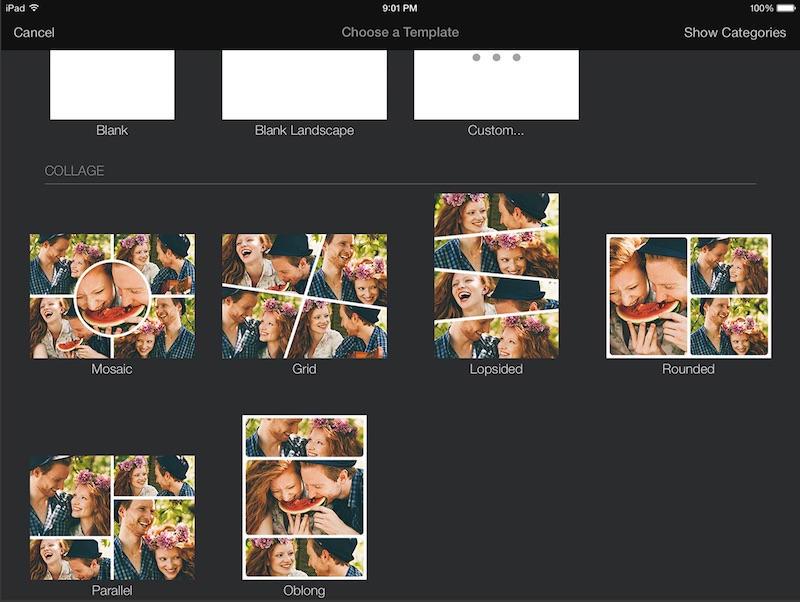Select the Mosaic collage template

(112, 296)
